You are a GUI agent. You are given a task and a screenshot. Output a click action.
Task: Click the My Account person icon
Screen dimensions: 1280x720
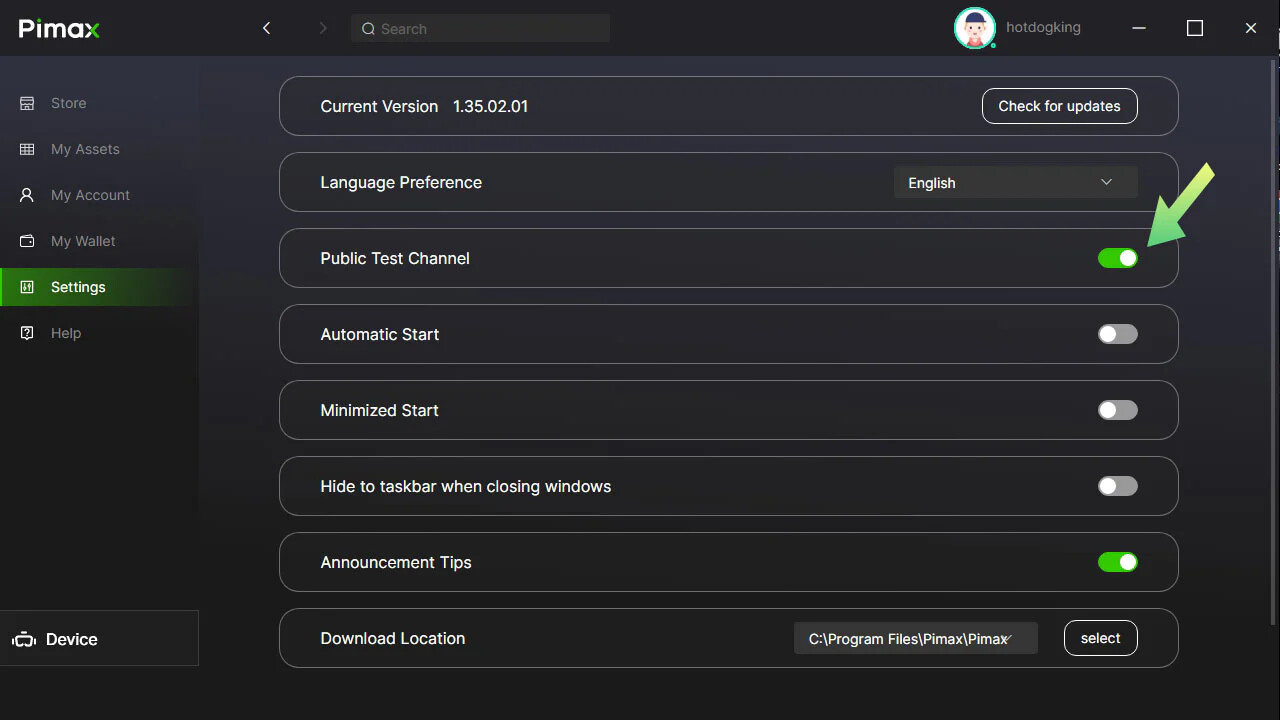click(x=28, y=195)
